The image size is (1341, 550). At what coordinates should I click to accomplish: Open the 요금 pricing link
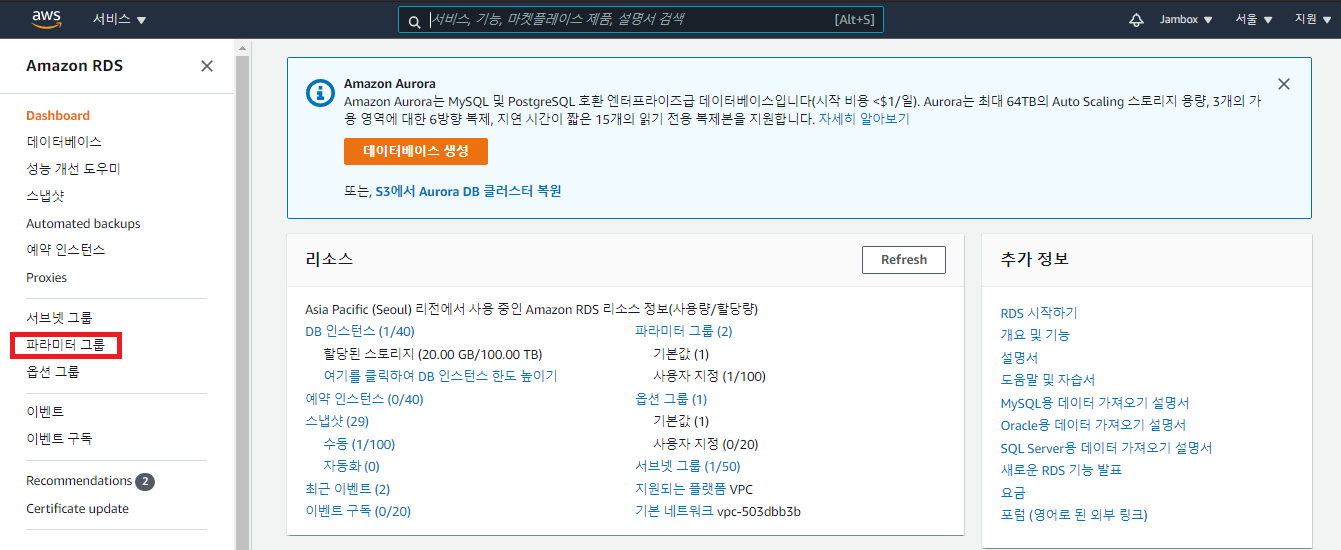[x=1013, y=493]
